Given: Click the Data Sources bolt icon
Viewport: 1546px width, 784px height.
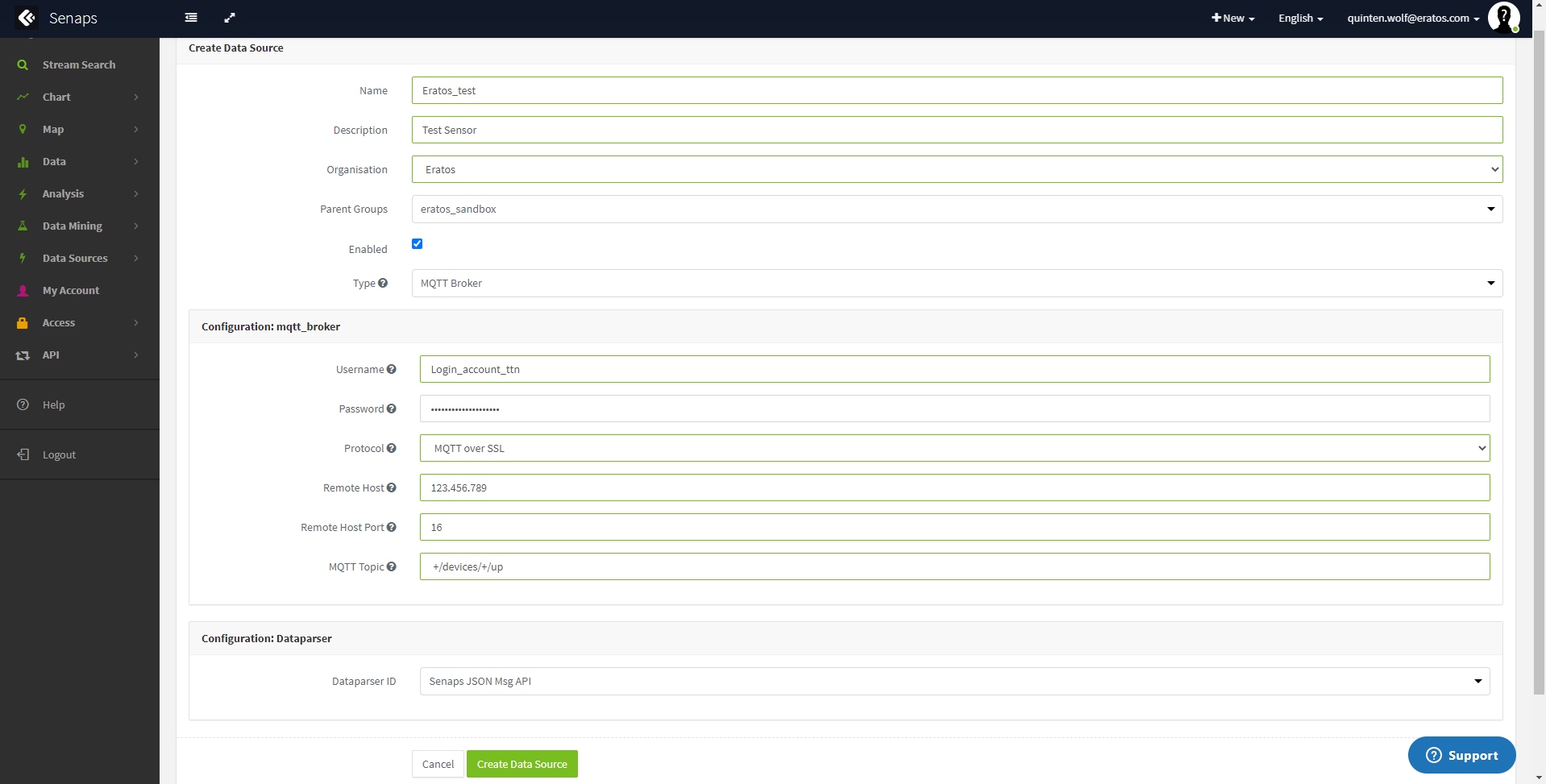Looking at the screenshot, I should [23, 258].
